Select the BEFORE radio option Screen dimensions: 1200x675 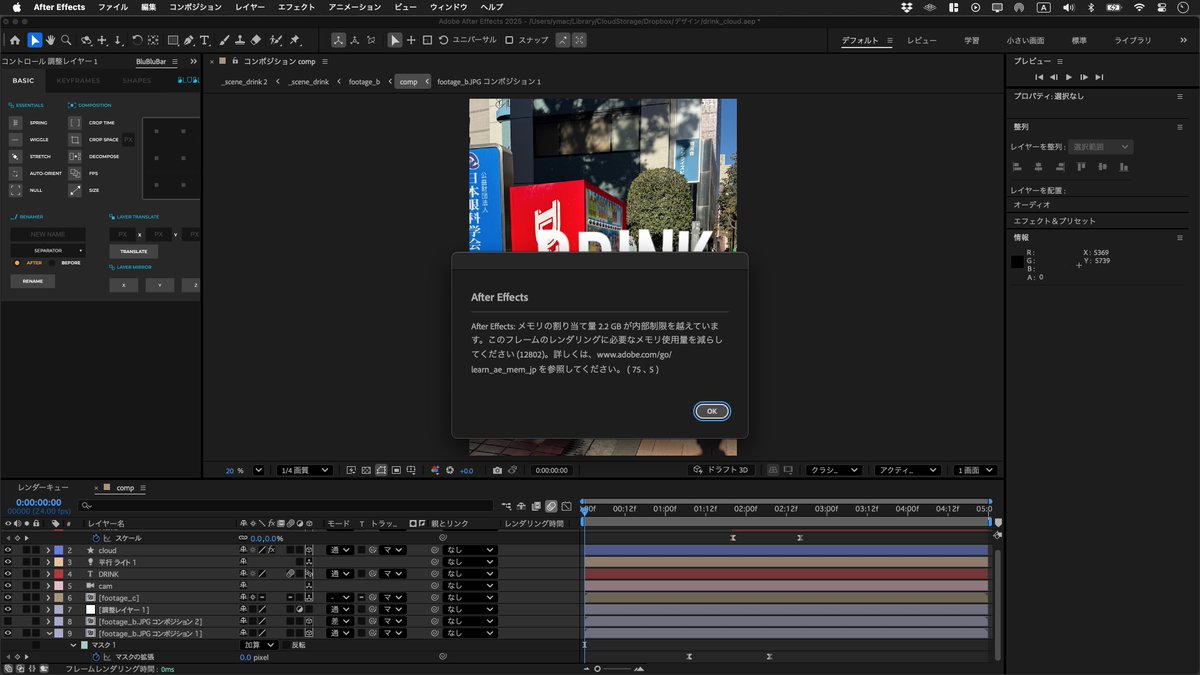click(x=53, y=263)
